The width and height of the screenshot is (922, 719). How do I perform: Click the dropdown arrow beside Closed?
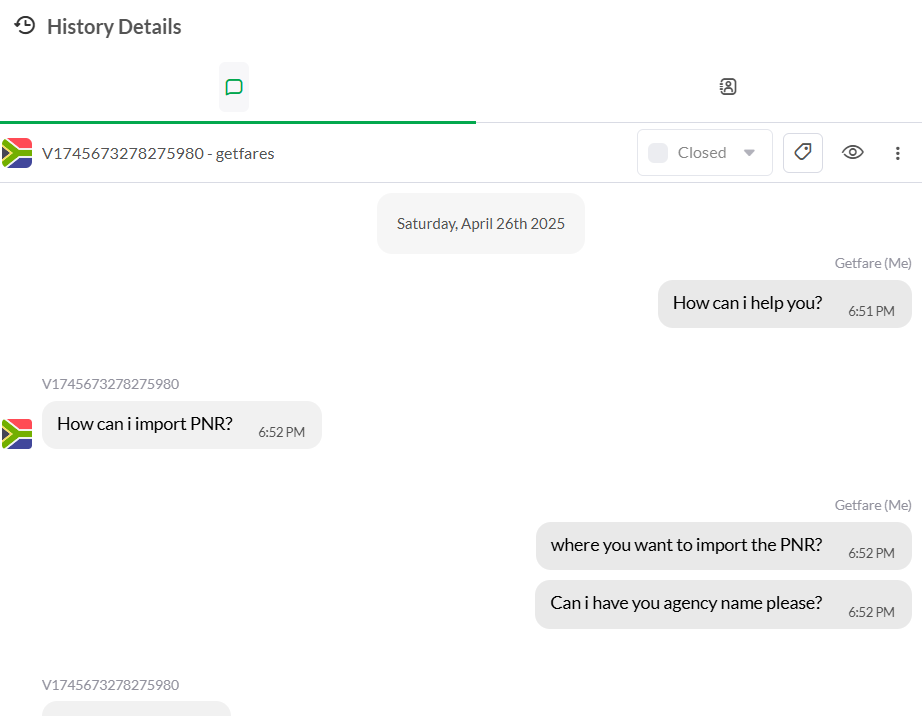(749, 153)
